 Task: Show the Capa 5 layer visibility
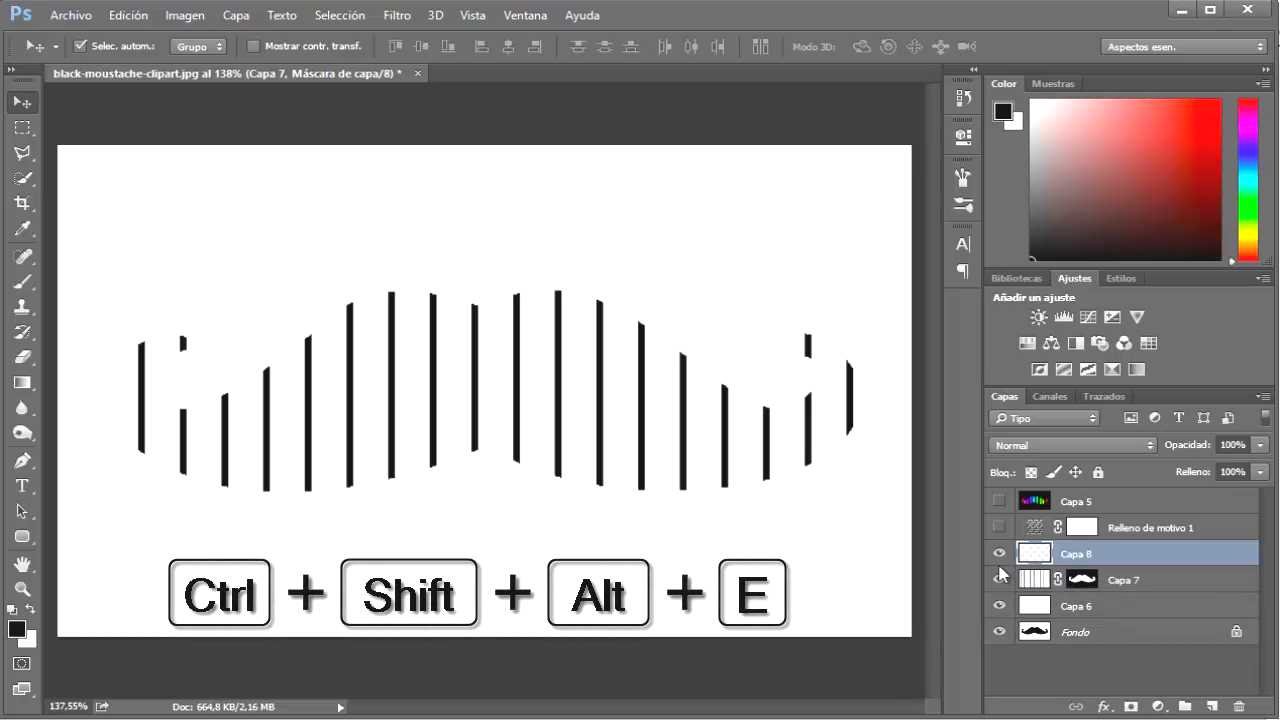pos(999,501)
